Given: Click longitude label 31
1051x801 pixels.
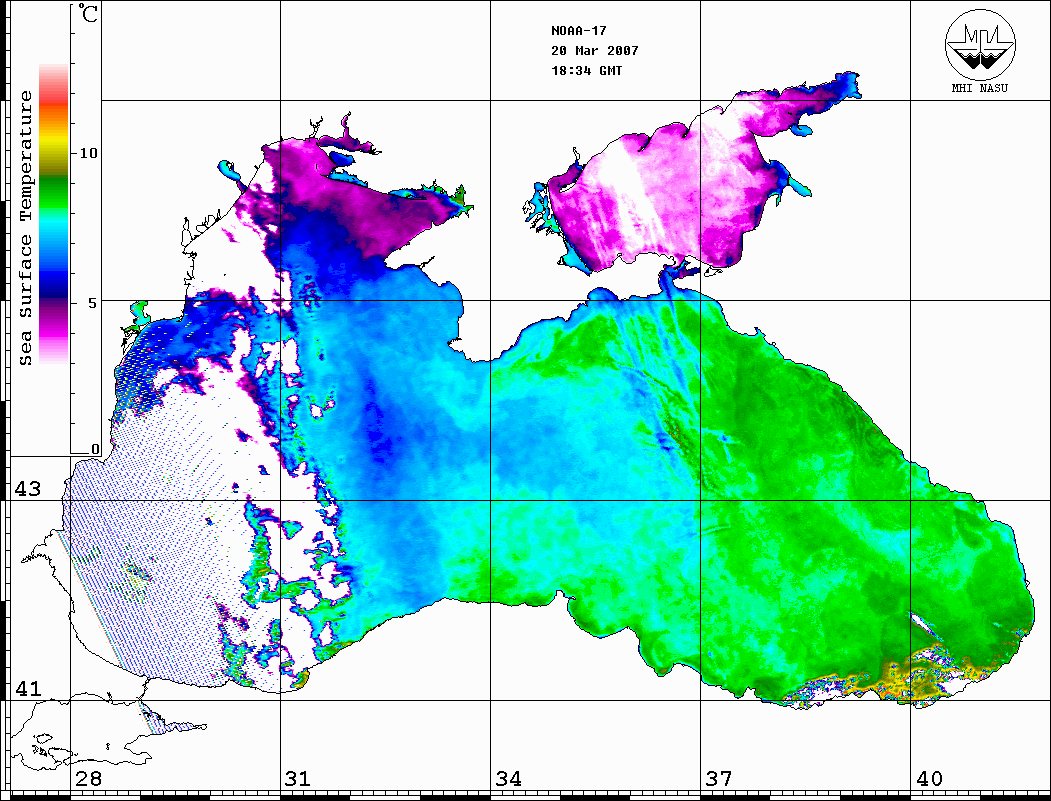Looking at the screenshot, I should coord(298,779).
